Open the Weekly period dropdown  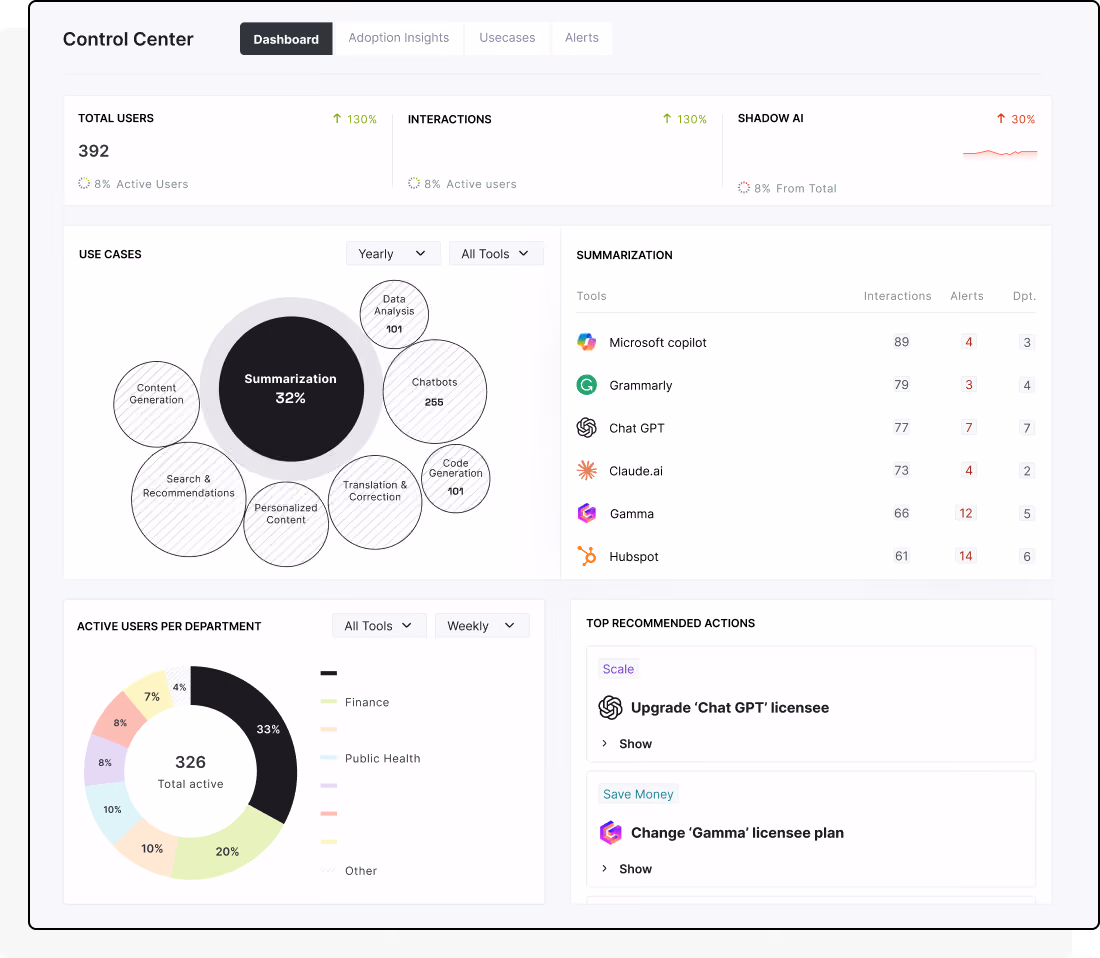point(482,626)
